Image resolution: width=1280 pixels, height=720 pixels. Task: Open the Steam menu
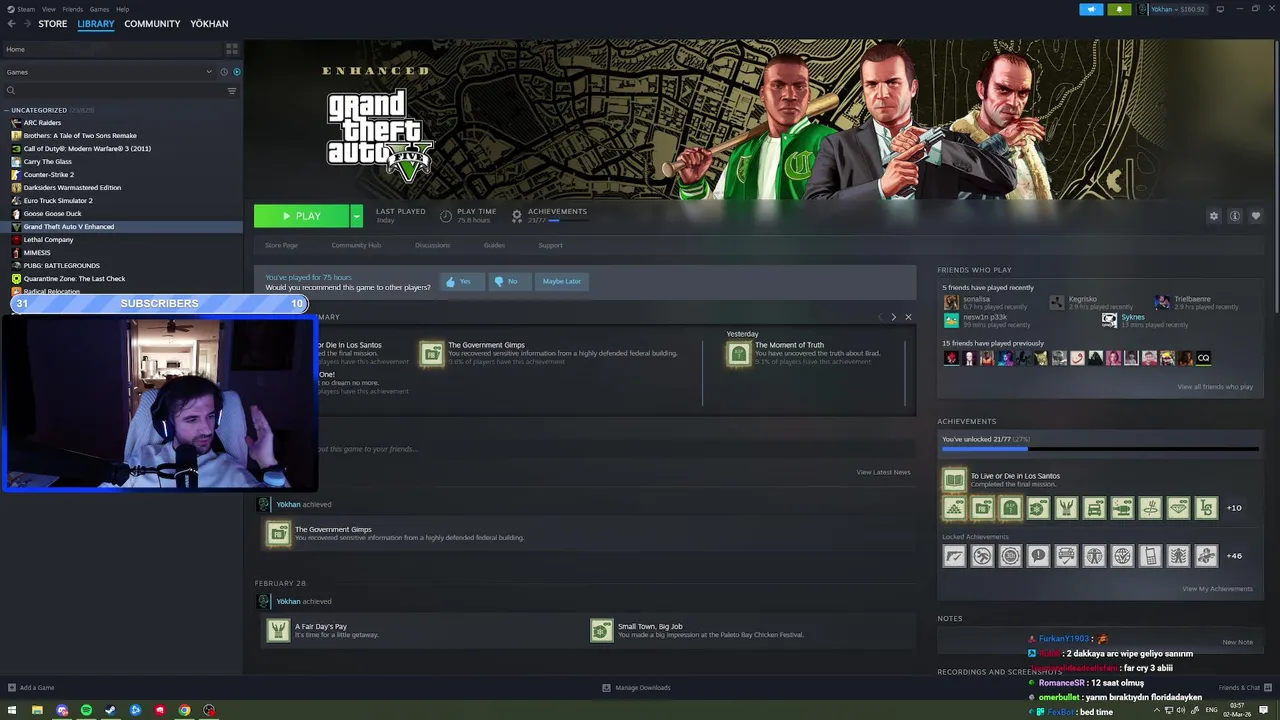[x=24, y=9]
